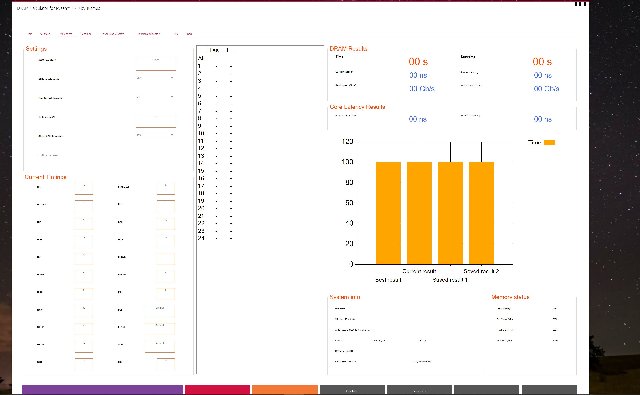
Task: Select row 19 in the center list
Action: [215, 201]
